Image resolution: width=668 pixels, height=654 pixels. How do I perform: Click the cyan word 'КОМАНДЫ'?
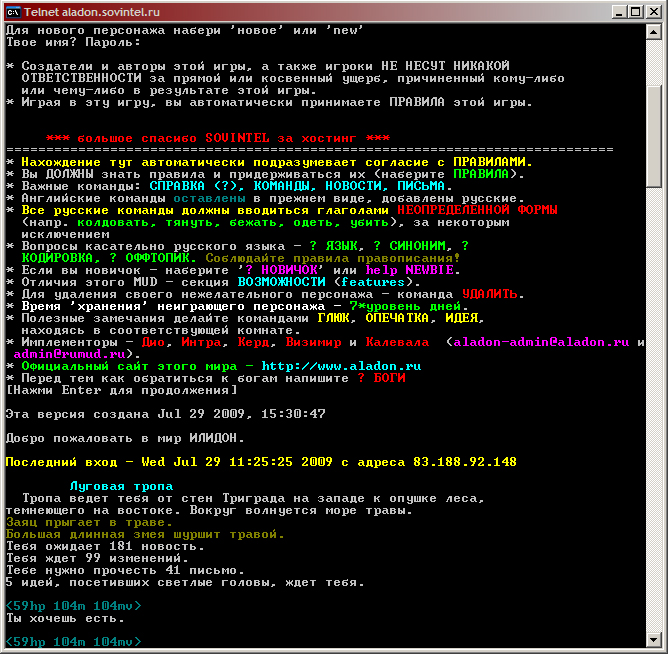tap(282, 186)
